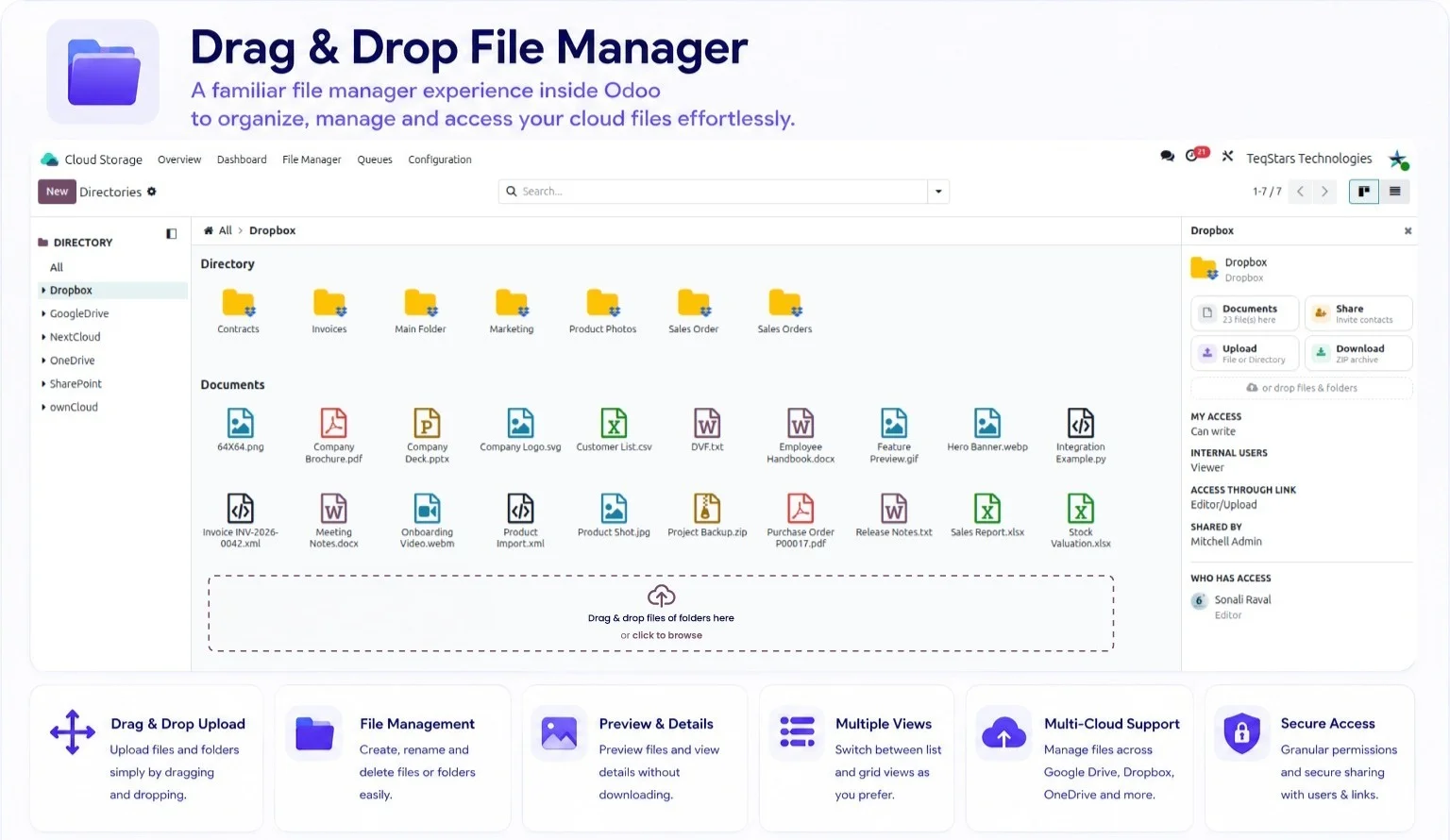1450x840 pixels.
Task: Go to next page of records
Action: coord(1324,192)
